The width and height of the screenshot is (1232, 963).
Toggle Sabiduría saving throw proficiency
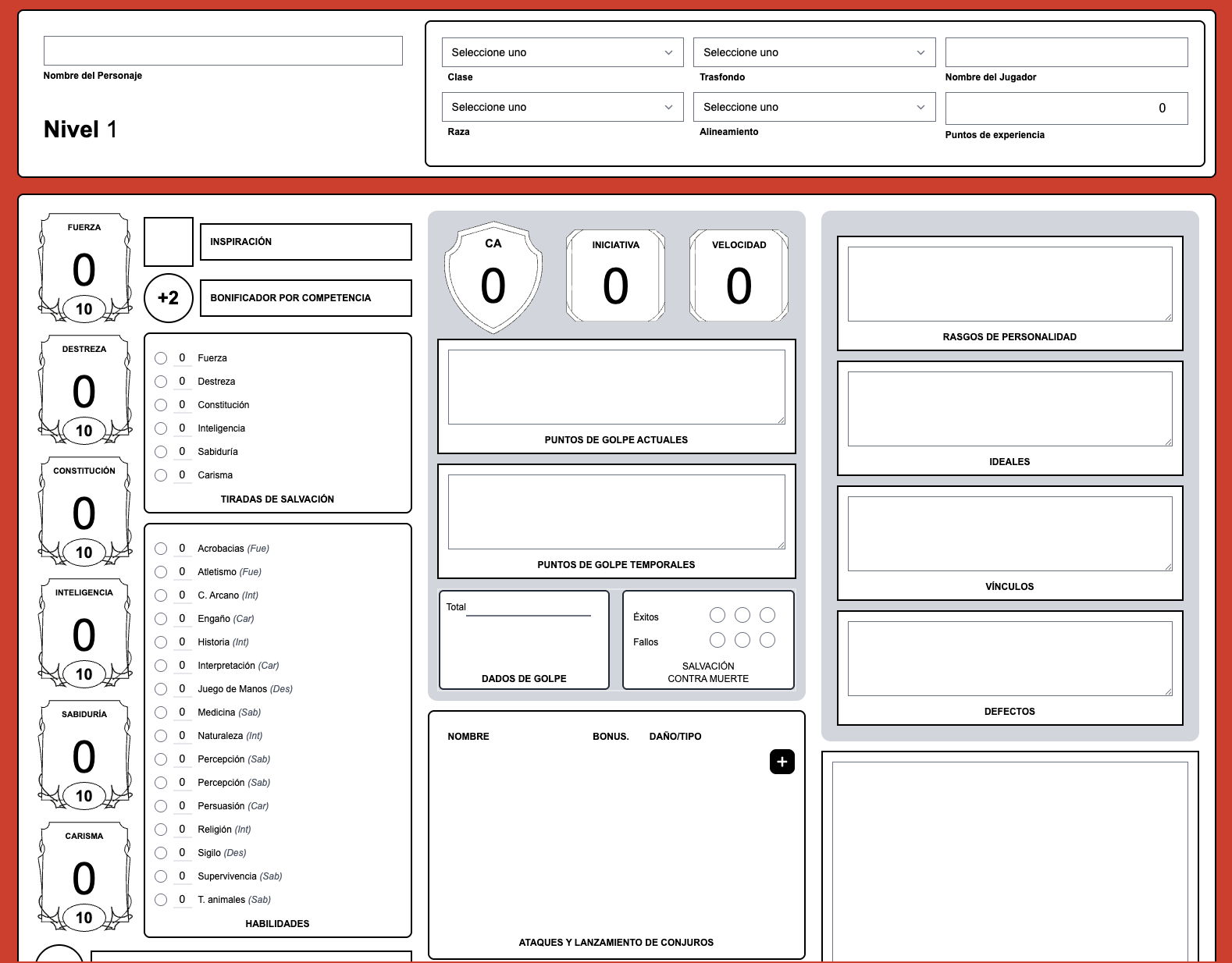[x=161, y=452]
